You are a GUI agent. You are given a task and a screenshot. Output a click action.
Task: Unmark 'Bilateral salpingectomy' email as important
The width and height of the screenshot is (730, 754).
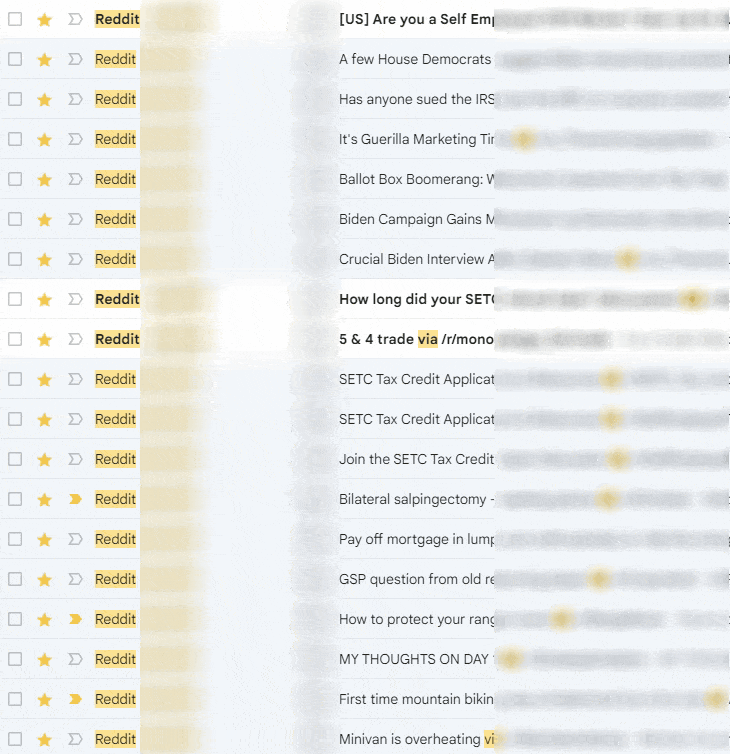point(75,499)
